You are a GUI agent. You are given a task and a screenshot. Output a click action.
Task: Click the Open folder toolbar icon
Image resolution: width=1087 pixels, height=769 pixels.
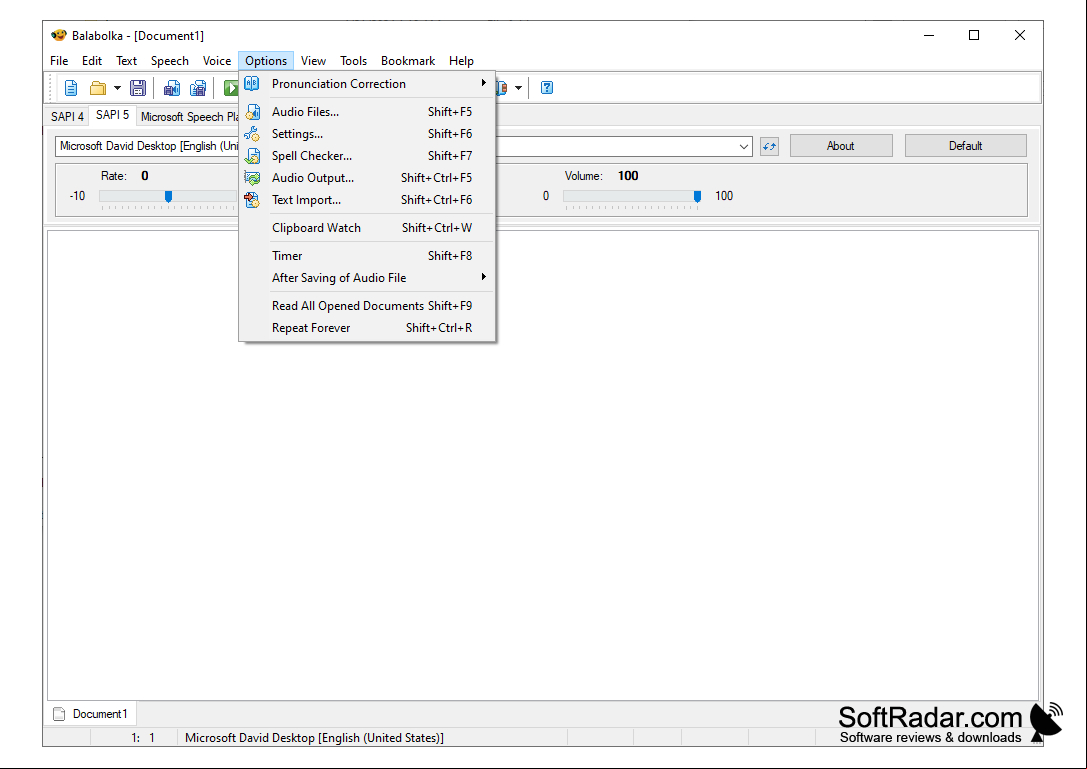point(98,88)
